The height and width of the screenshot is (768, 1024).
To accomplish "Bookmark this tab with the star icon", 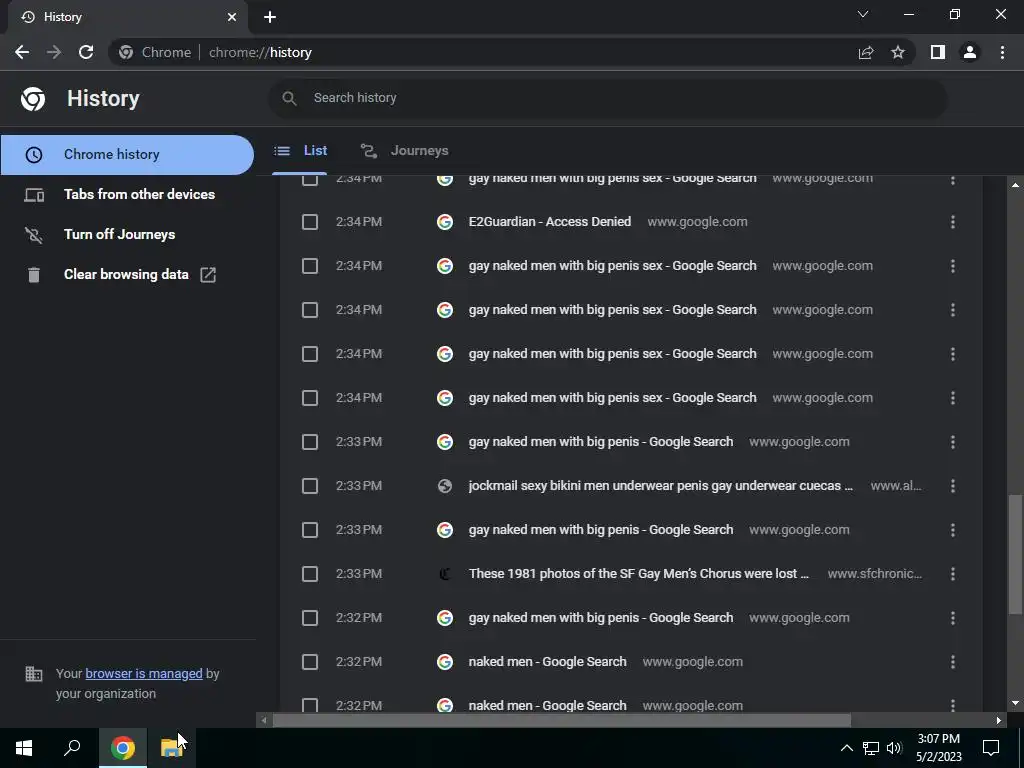I will 898,52.
